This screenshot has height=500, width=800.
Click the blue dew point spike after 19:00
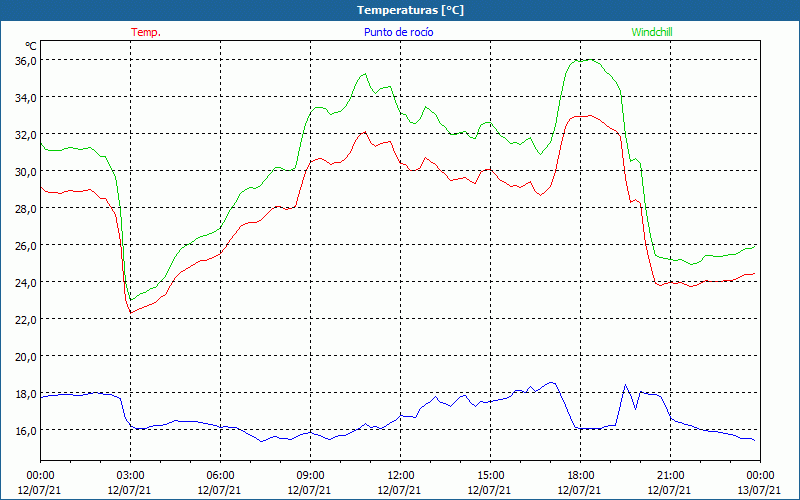pyautogui.click(x=626, y=386)
